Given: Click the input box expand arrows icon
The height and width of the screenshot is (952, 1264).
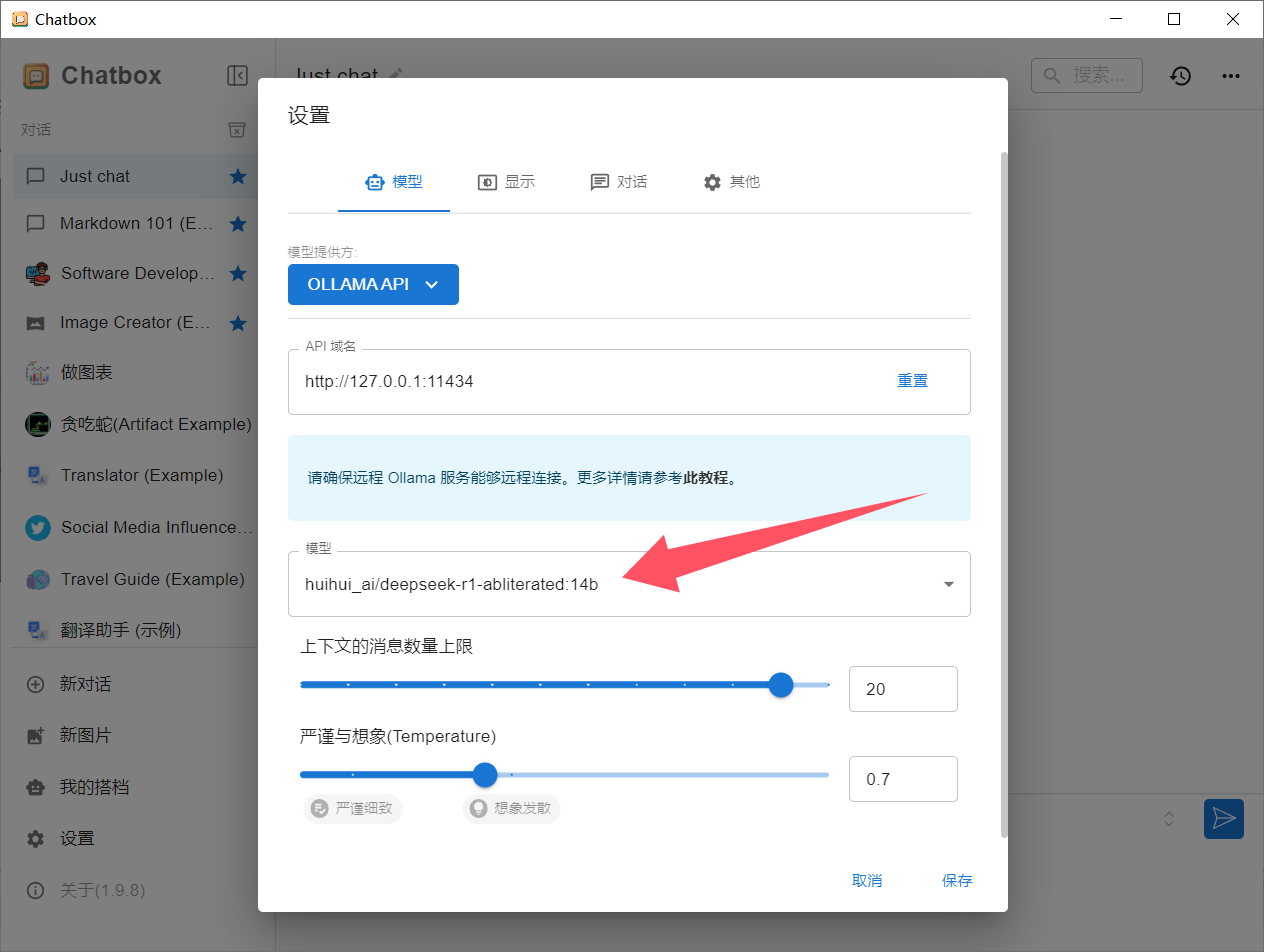Looking at the screenshot, I should point(1168,819).
